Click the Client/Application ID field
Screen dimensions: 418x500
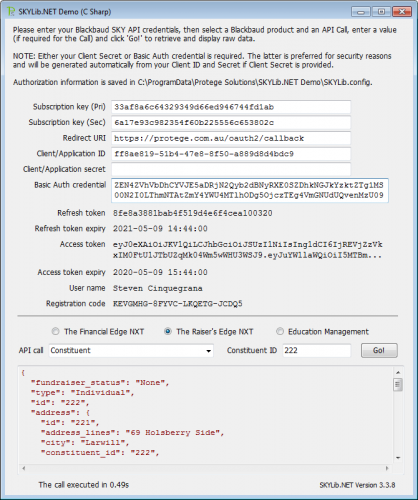(x=231, y=154)
